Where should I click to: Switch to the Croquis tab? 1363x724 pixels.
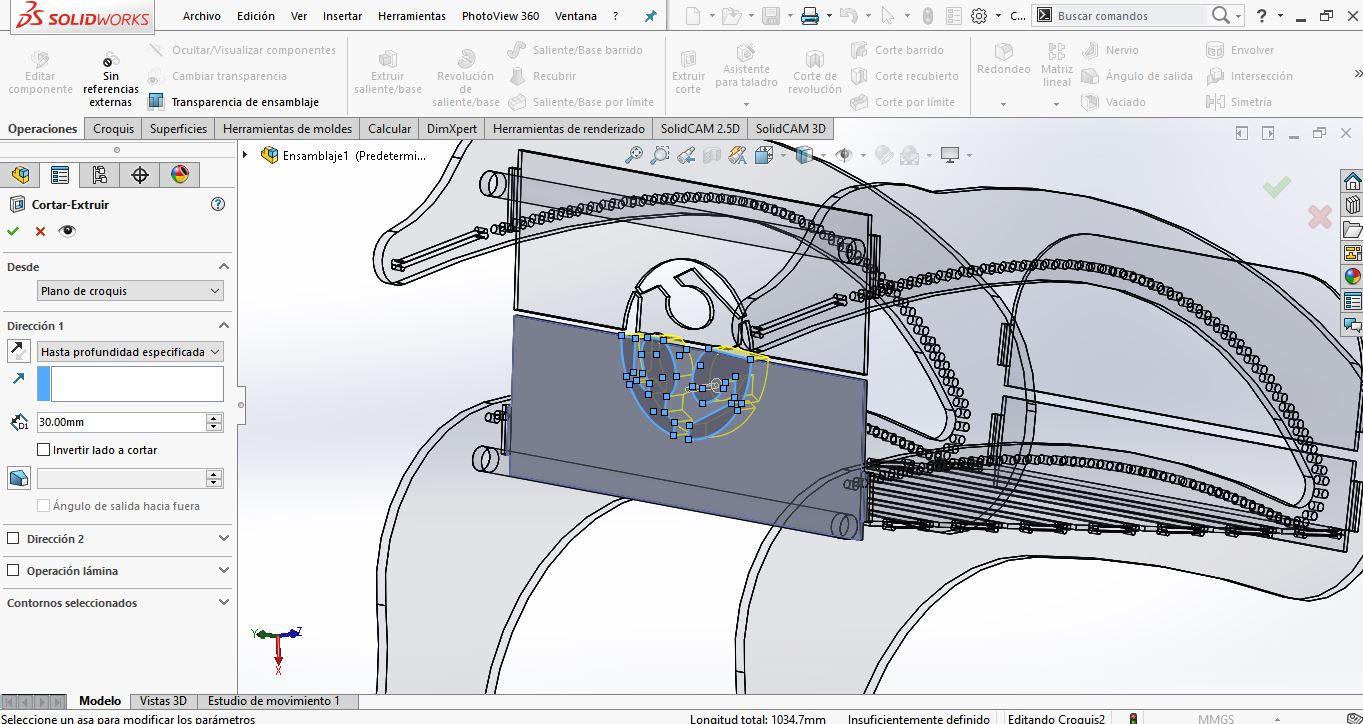click(x=113, y=129)
